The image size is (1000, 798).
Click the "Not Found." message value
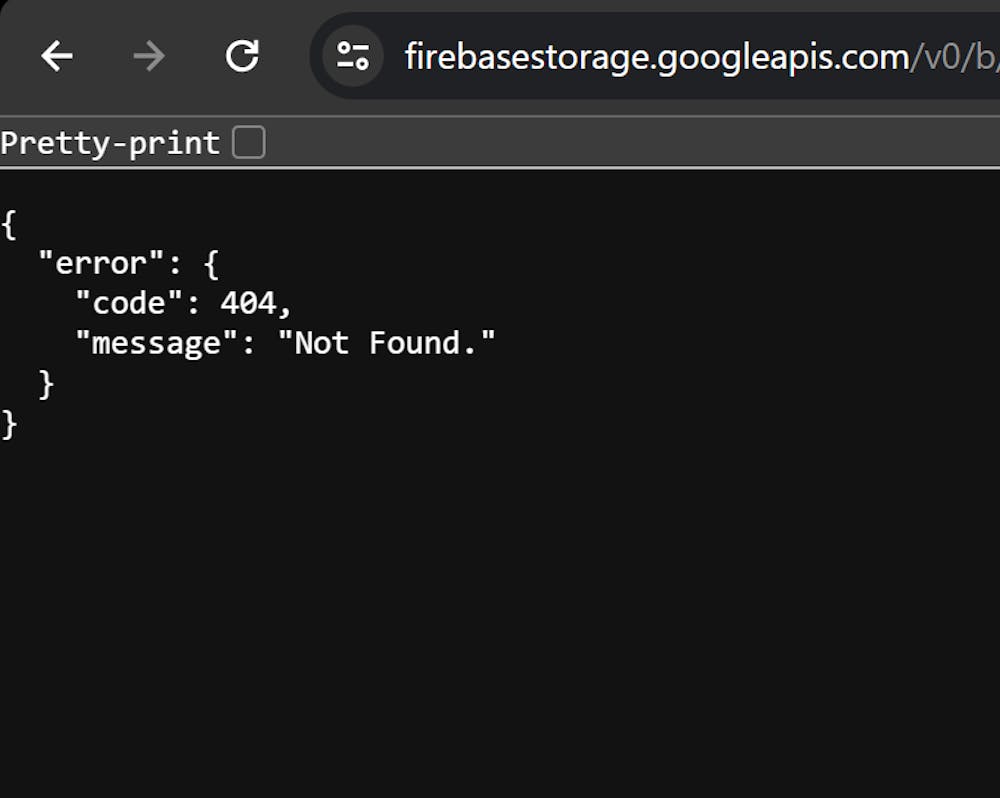click(x=387, y=343)
